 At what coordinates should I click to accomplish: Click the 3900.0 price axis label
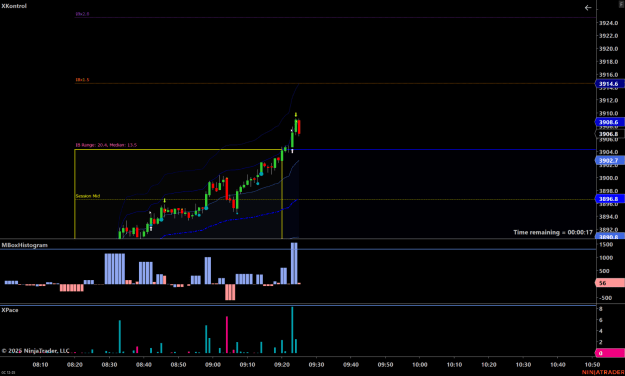[609, 178]
